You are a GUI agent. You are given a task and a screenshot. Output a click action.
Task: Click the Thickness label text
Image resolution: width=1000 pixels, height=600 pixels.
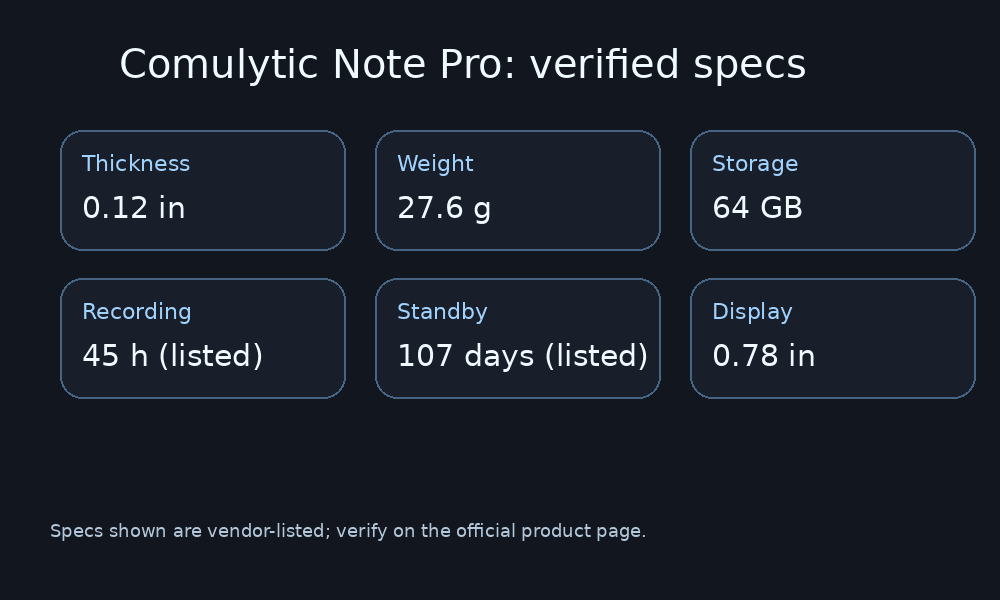pyautogui.click(x=135, y=164)
